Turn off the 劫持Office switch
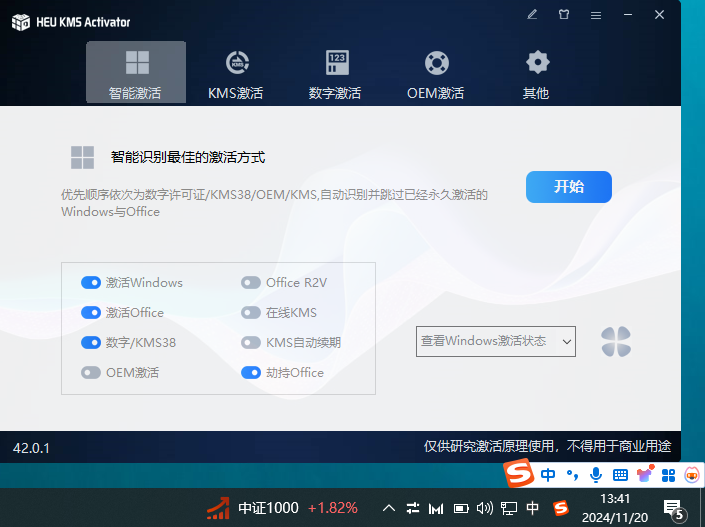Screen dimensions: 705x527 [x=251, y=373]
